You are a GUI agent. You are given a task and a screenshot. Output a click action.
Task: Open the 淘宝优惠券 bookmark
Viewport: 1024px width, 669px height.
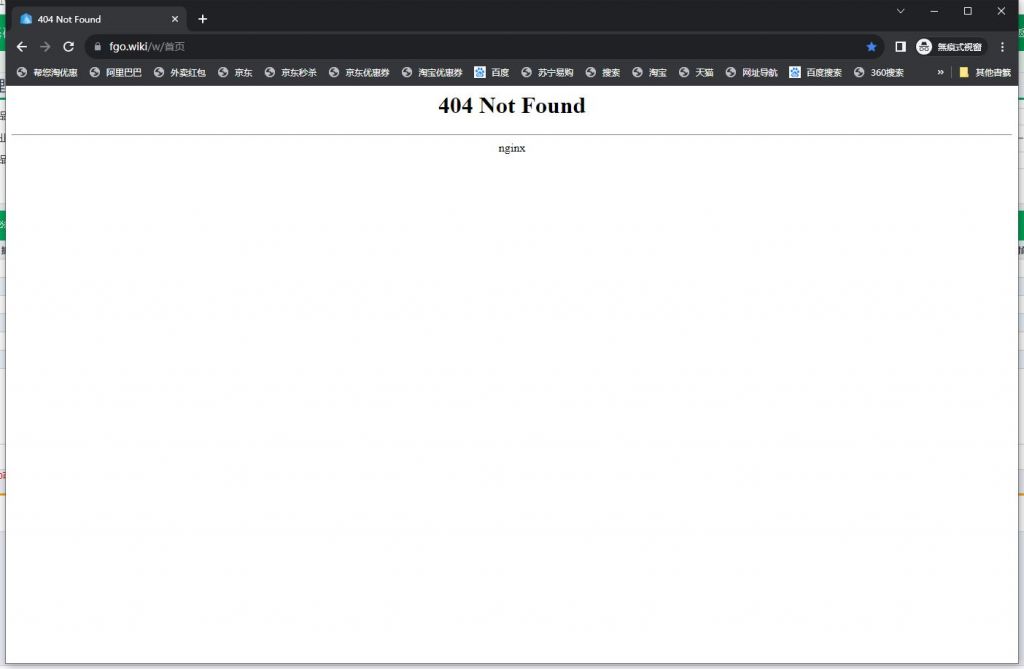tap(432, 72)
